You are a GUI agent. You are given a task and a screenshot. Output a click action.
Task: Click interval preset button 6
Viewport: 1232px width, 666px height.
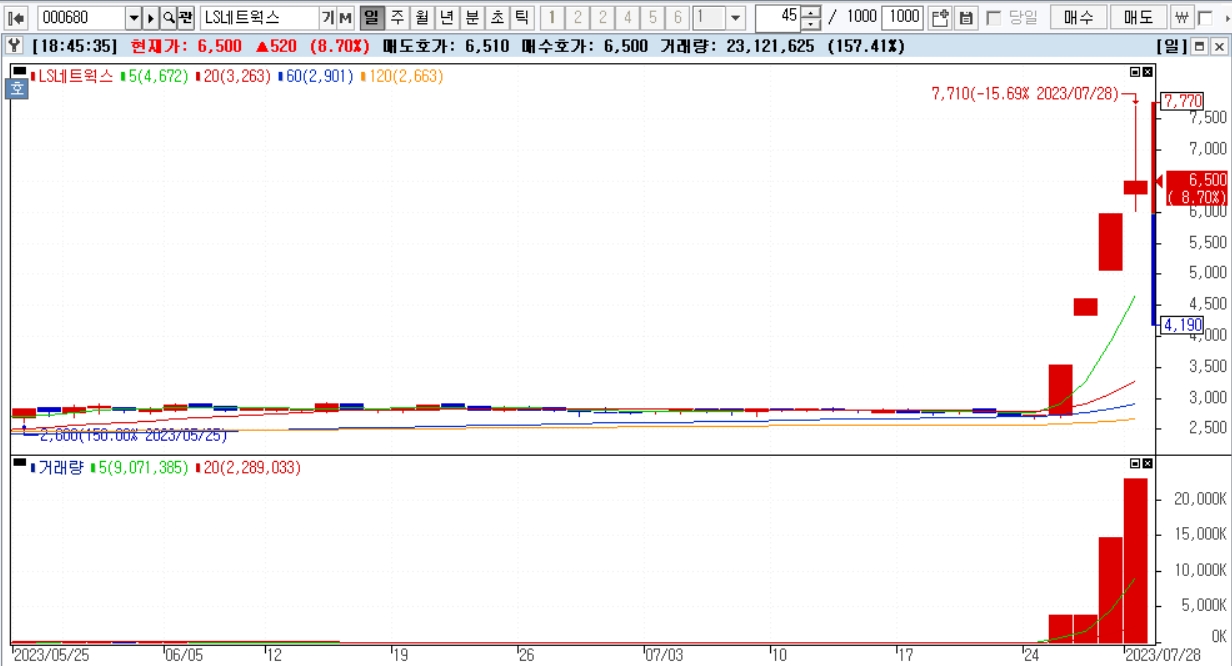pyautogui.click(x=677, y=17)
